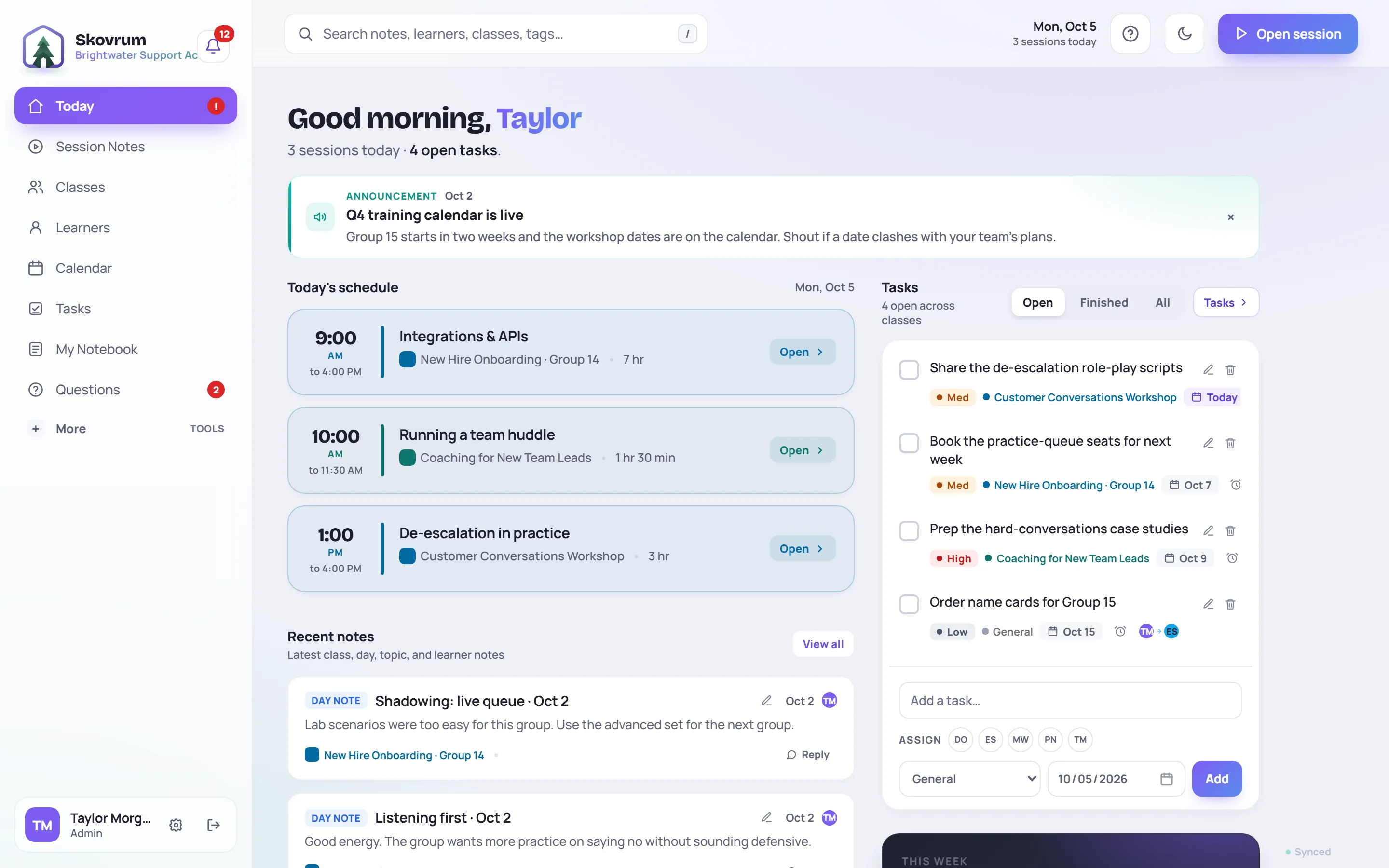Image resolution: width=1389 pixels, height=868 pixels.
Task: Edit the 'Book the practice-queue seats' task
Action: pyautogui.click(x=1208, y=443)
